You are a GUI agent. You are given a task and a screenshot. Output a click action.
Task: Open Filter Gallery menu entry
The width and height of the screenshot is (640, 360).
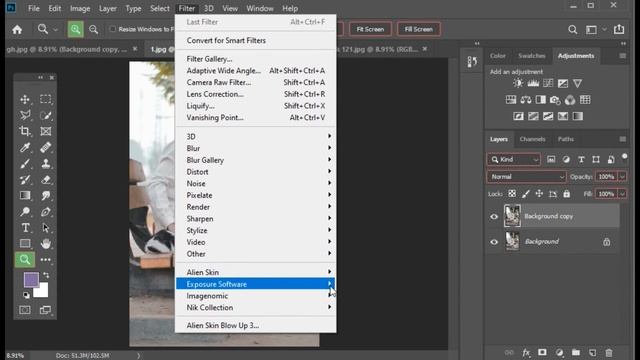click(x=256, y=59)
